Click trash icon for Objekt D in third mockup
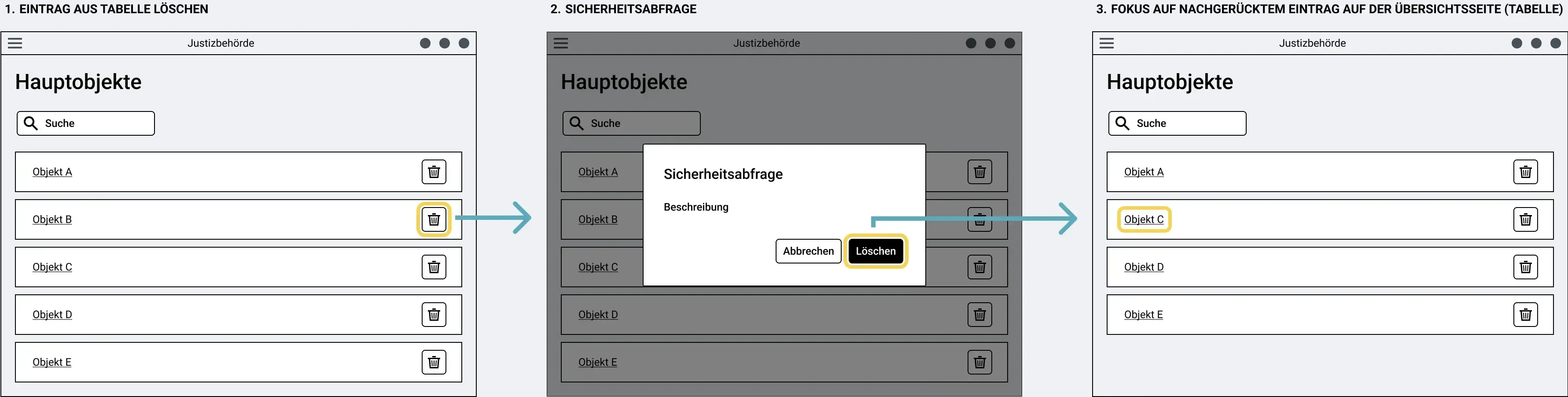This screenshot has width=1568, height=397. pyautogui.click(x=1525, y=267)
